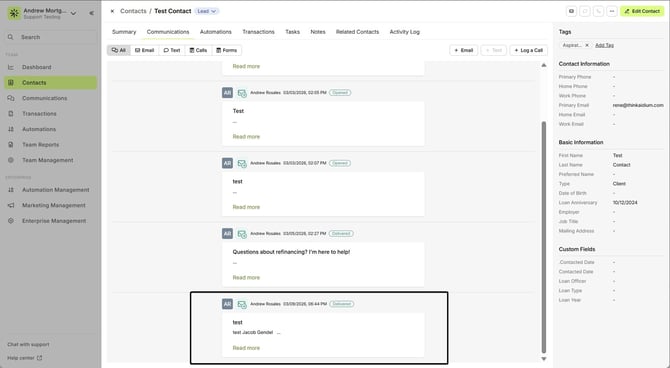Filter communications by Text
670x368 pixels.
coord(172,50)
